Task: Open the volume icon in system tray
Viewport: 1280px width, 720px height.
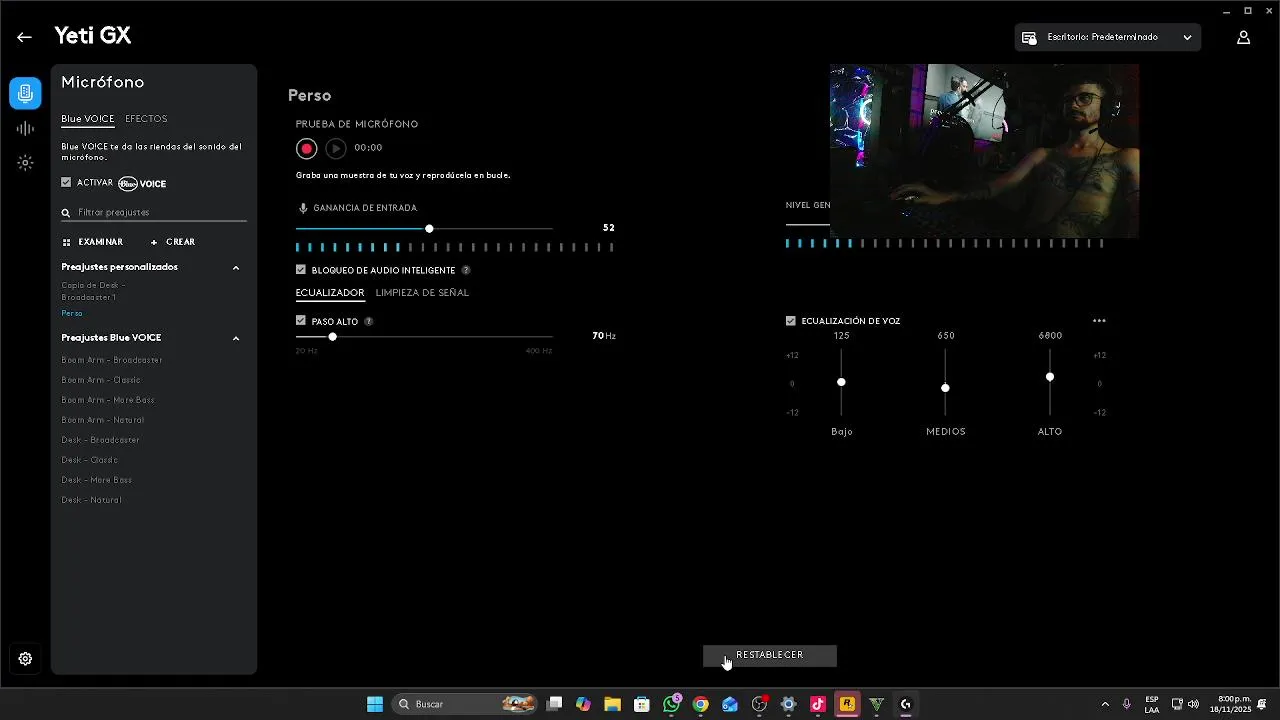Action: pyautogui.click(x=1193, y=704)
